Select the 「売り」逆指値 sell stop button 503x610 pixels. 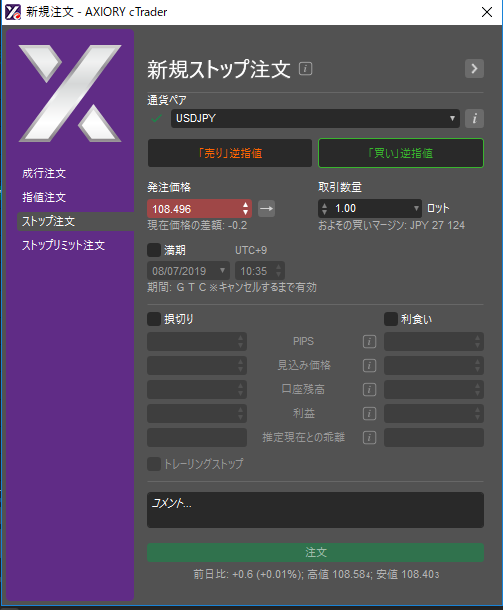tap(230, 153)
